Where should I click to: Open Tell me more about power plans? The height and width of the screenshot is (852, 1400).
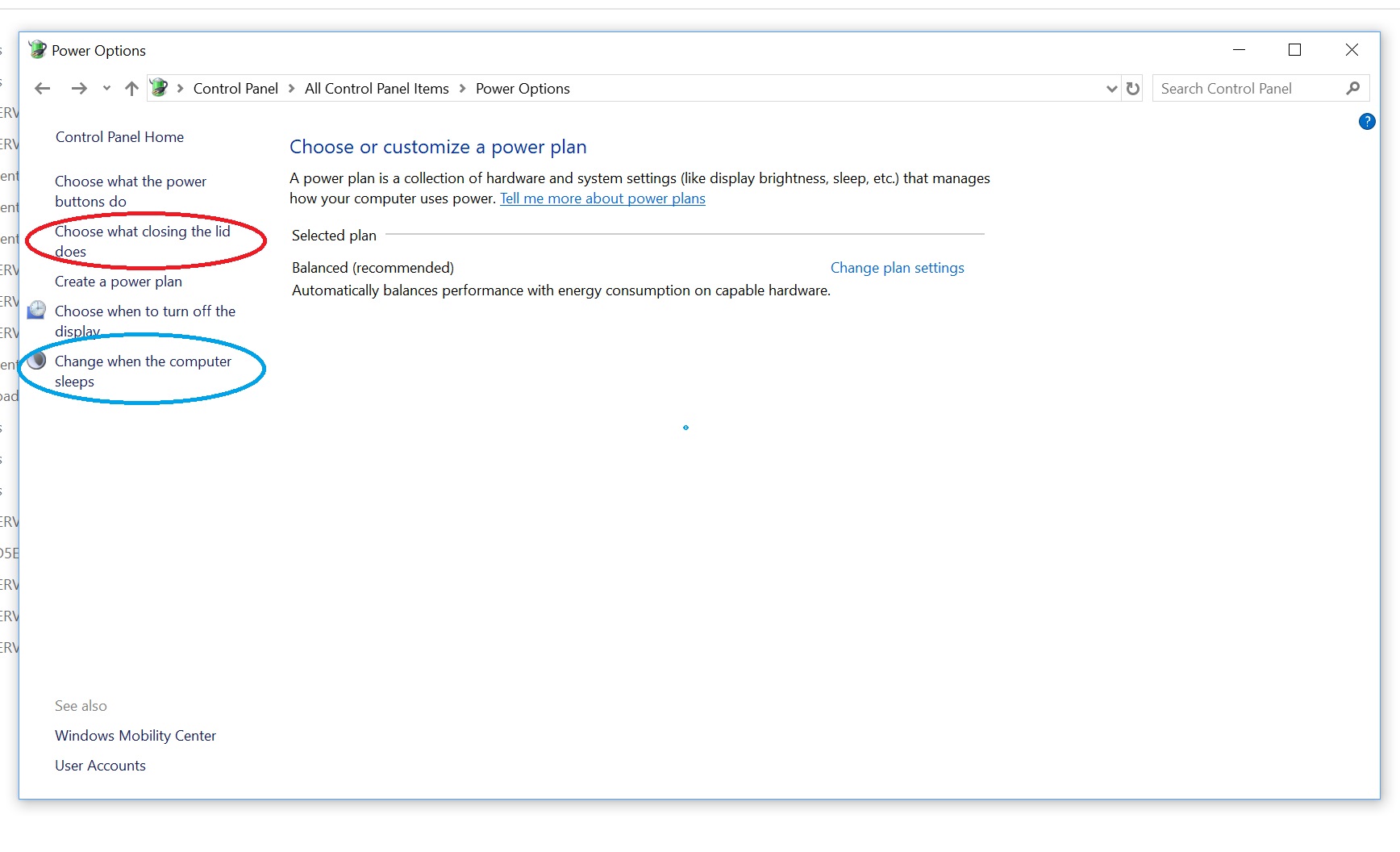click(x=602, y=198)
